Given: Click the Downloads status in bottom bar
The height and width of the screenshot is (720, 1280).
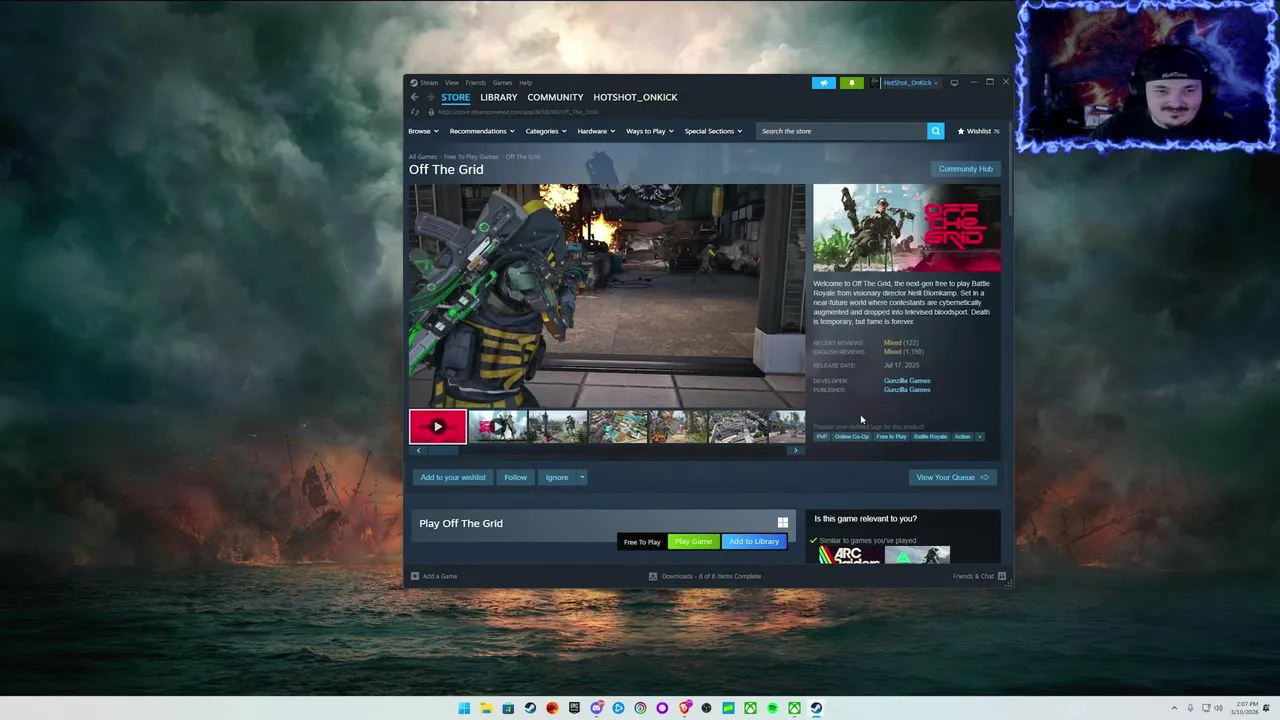Looking at the screenshot, I should (x=705, y=576).
